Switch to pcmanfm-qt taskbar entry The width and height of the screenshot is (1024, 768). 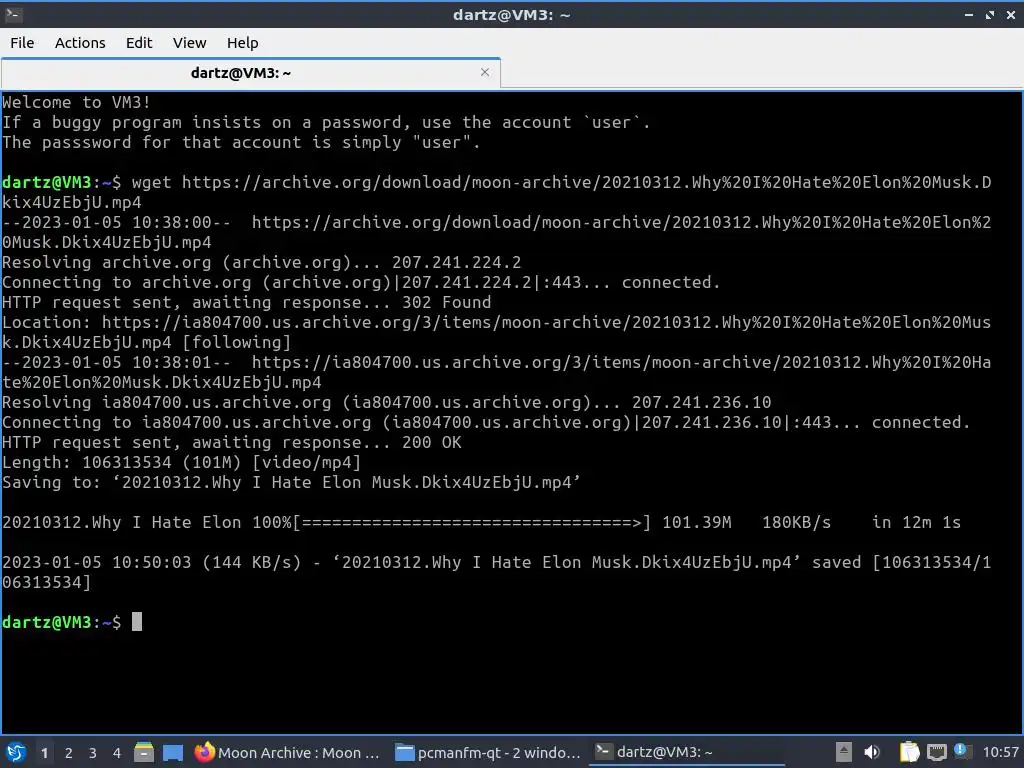488,752
